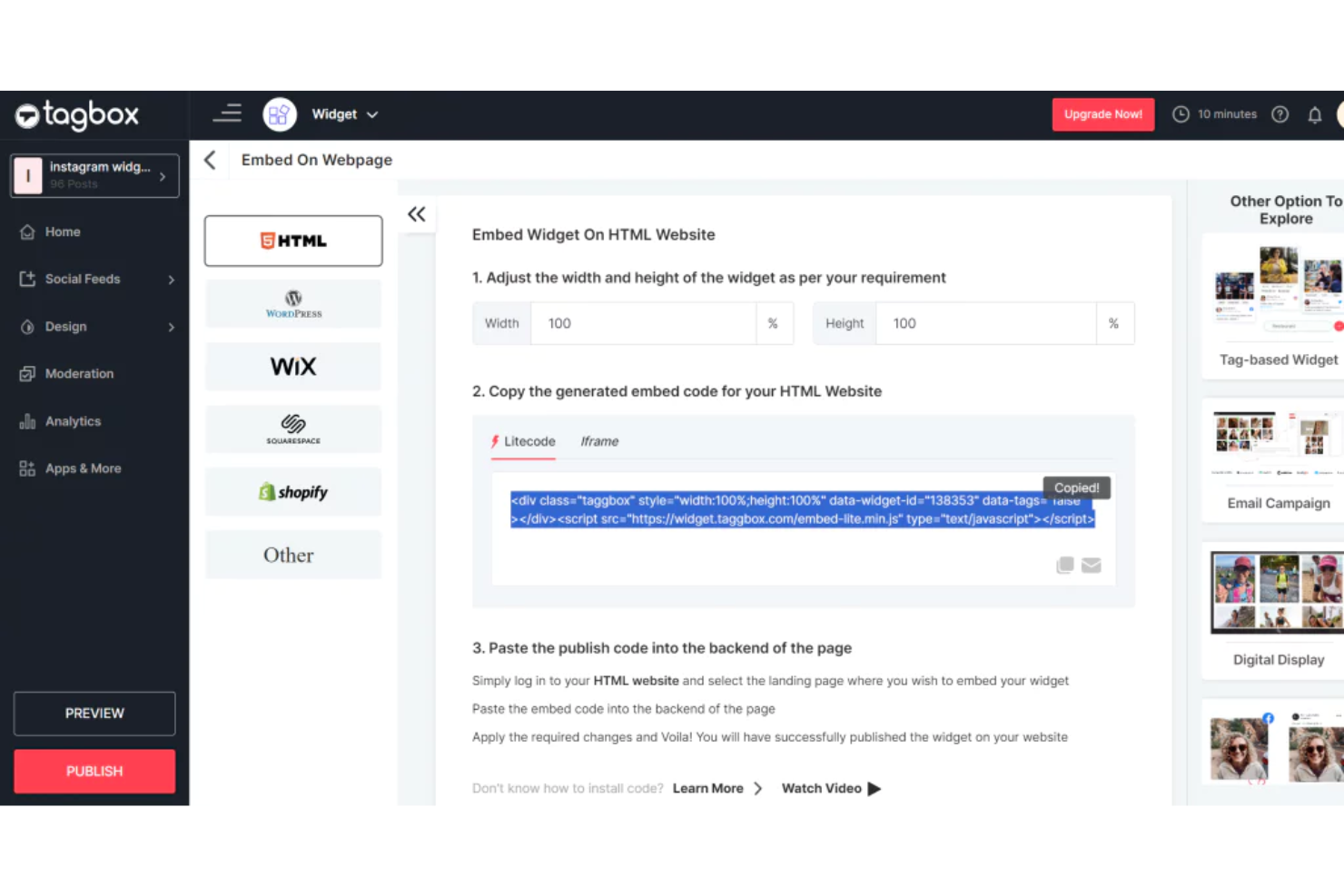Click the Analytics bar chart icon
Image resolution: width=1344 pixels, height=896 pixels.
[x=27, y=421]
